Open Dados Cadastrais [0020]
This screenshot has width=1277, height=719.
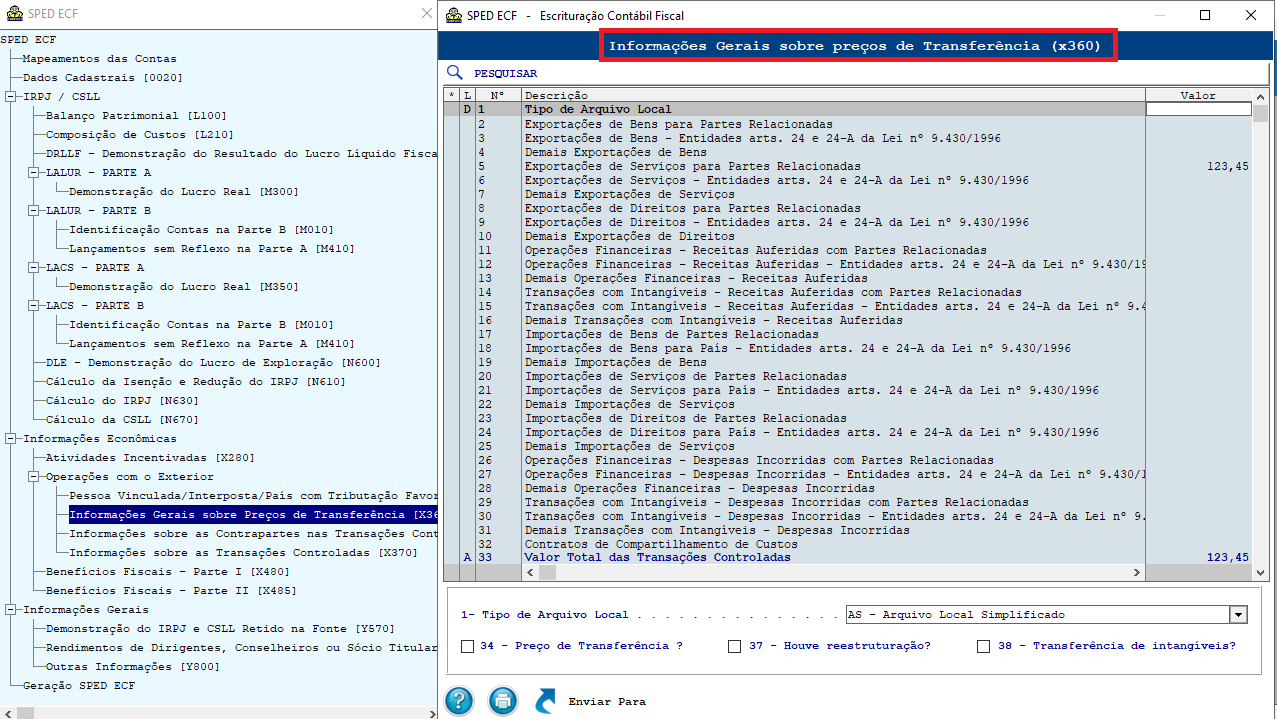click(x=102, y=78)
